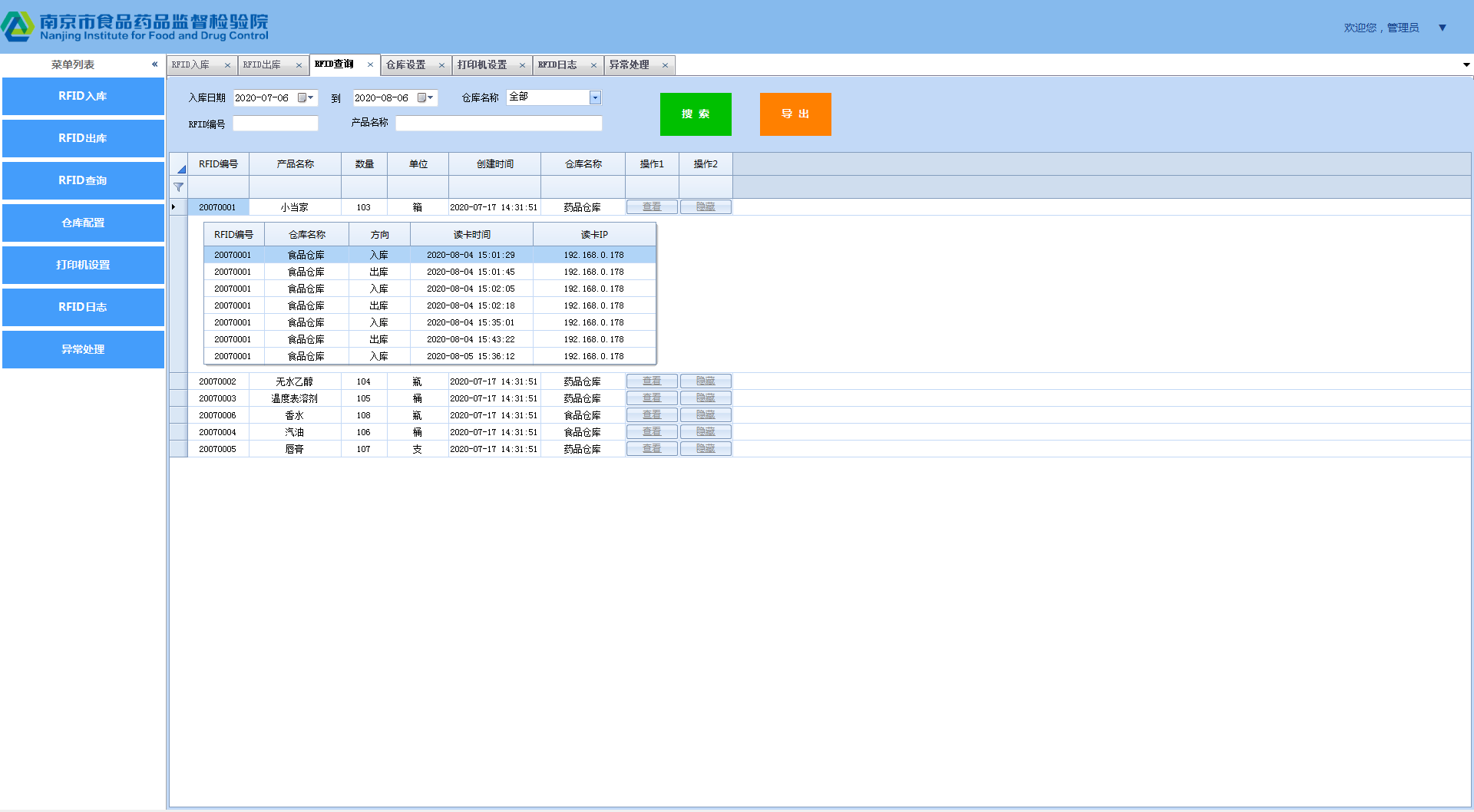Close the 异常处理 tab
1474x812 pixels.
click(665, 65)
